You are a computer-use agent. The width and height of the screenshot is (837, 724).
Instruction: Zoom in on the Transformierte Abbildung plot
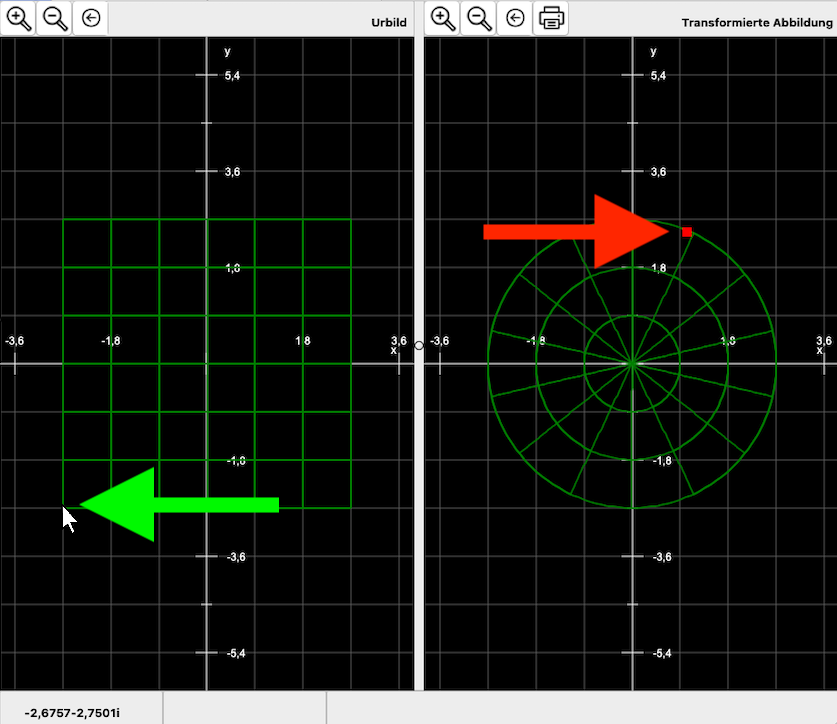[x=443, y=18]
